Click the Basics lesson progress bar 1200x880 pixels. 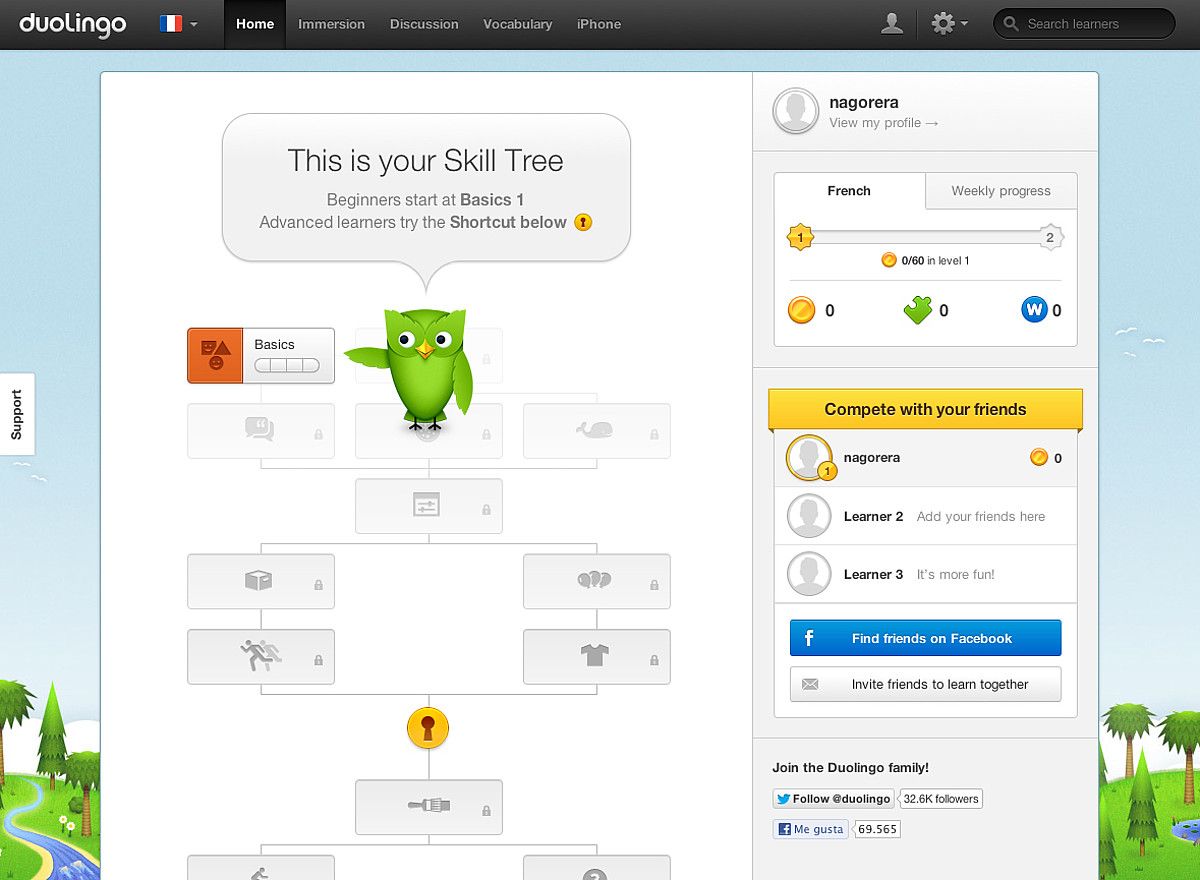click(x=287, y=366)
